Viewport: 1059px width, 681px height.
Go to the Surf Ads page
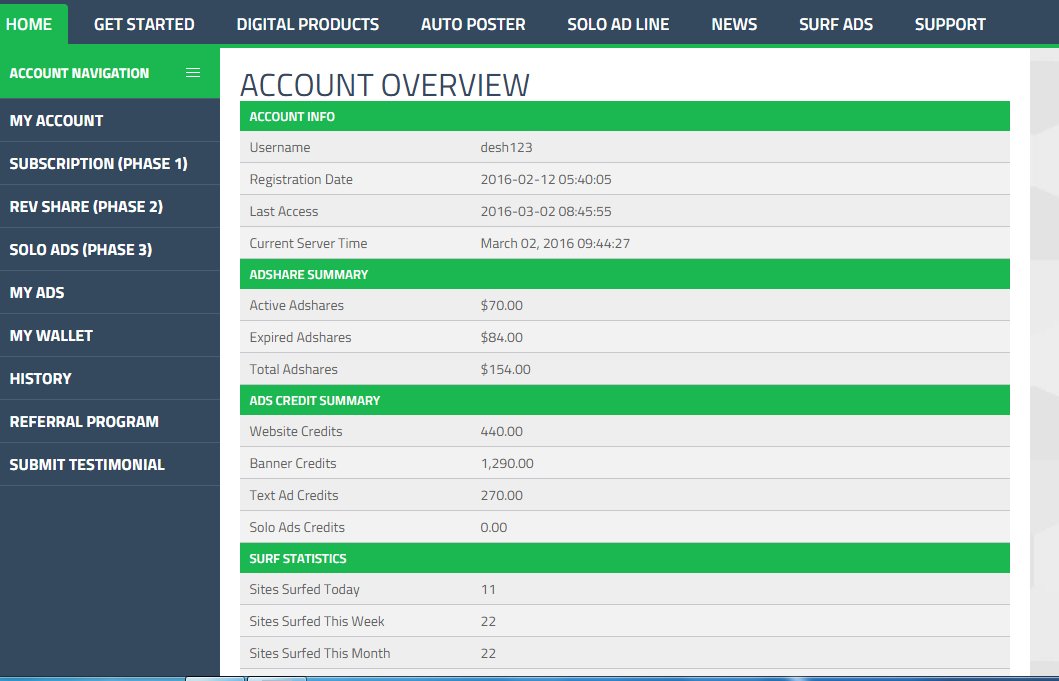point(835,24)
